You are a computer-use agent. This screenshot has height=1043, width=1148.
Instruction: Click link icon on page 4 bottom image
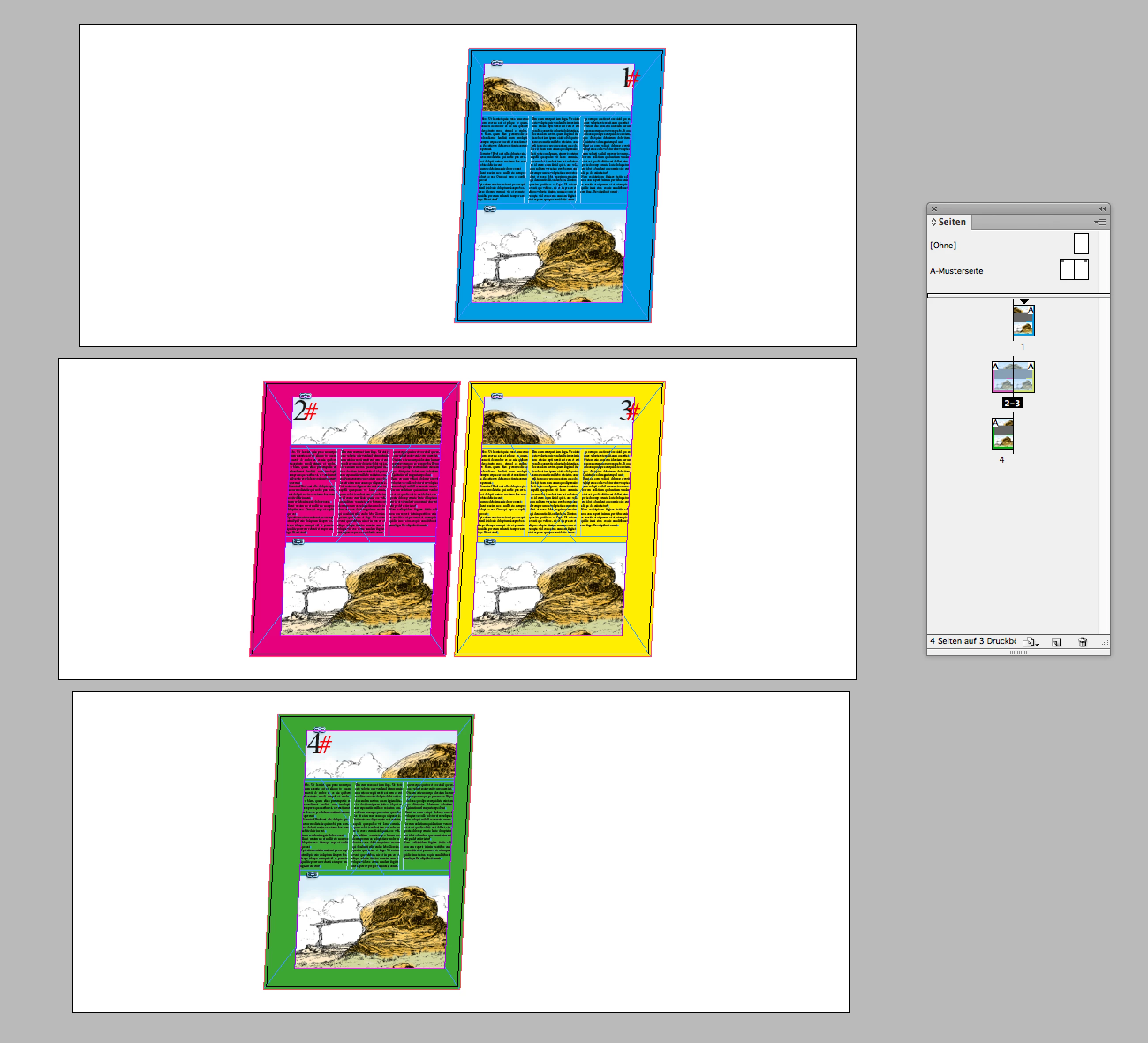pyautogui.click(x=312, y=874)
